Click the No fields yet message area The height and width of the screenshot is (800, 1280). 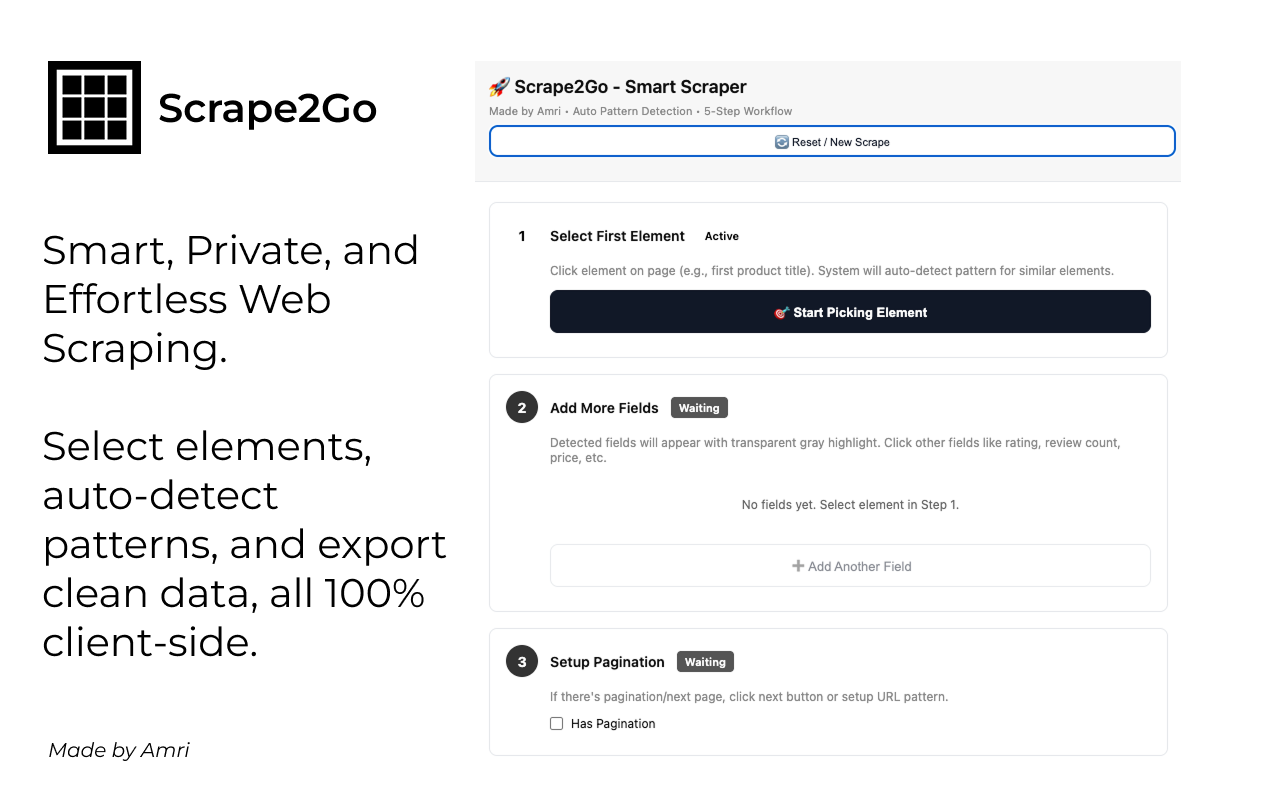click(850, 504)
